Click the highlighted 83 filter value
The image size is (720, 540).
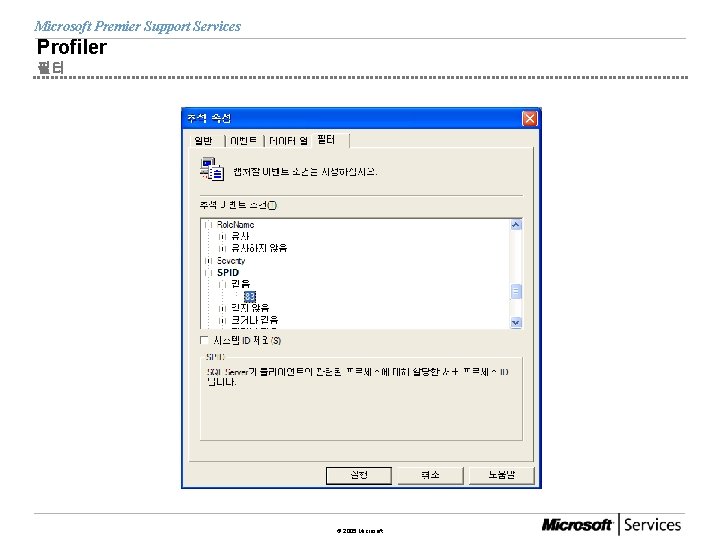tap(250, 296)
